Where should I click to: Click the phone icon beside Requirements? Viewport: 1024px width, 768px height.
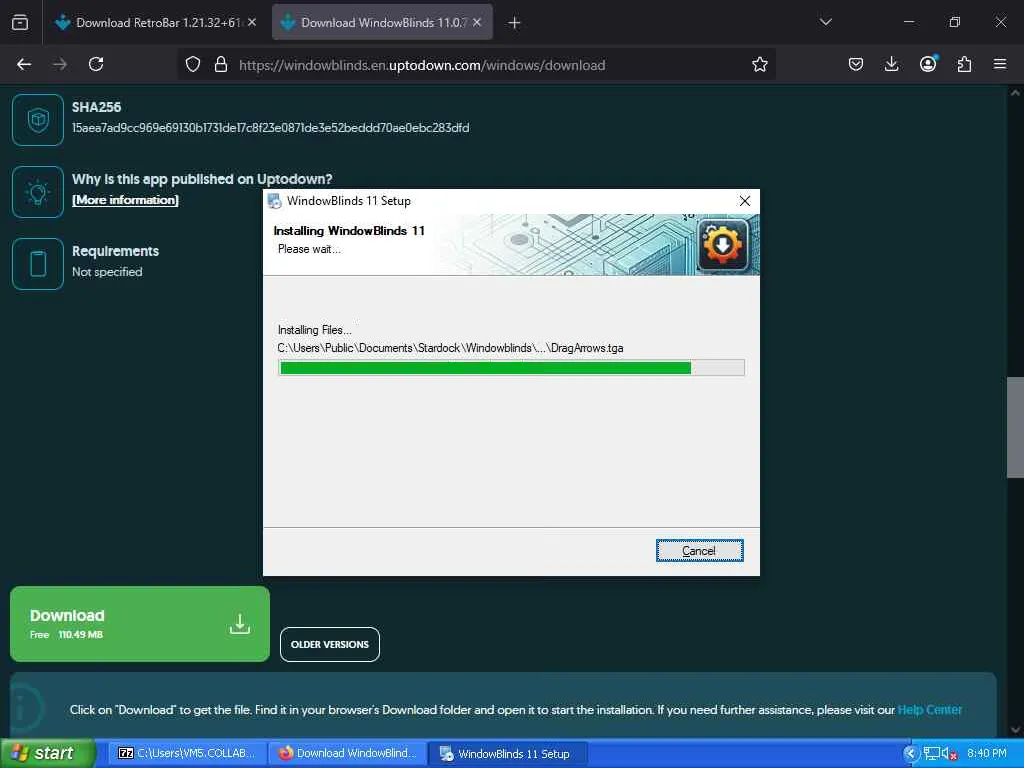click(38, 264)
